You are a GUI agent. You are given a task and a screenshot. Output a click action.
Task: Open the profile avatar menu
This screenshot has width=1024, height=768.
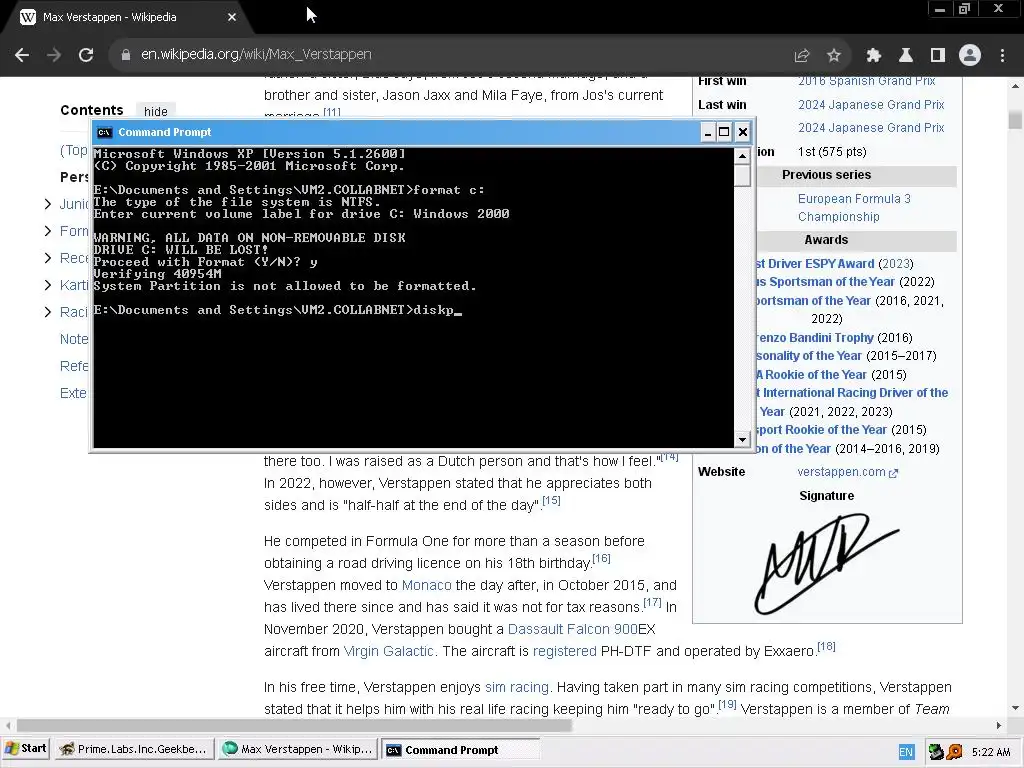pos(970,56)
